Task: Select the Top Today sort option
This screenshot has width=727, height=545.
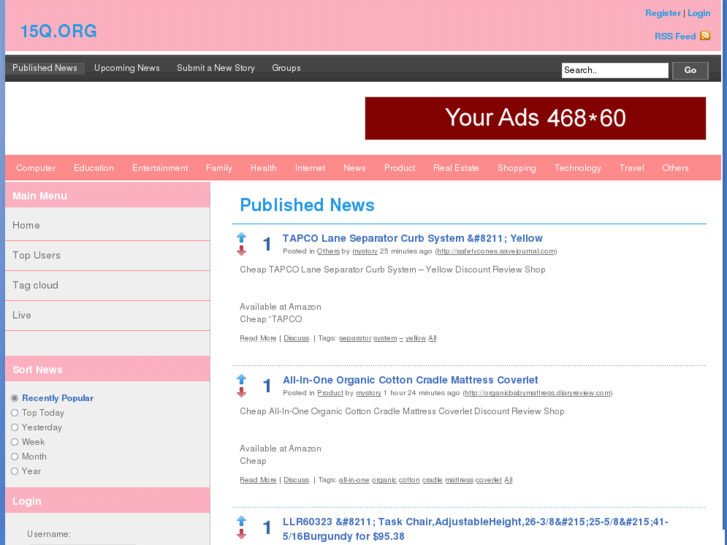Action: click(x=15, y=413)
